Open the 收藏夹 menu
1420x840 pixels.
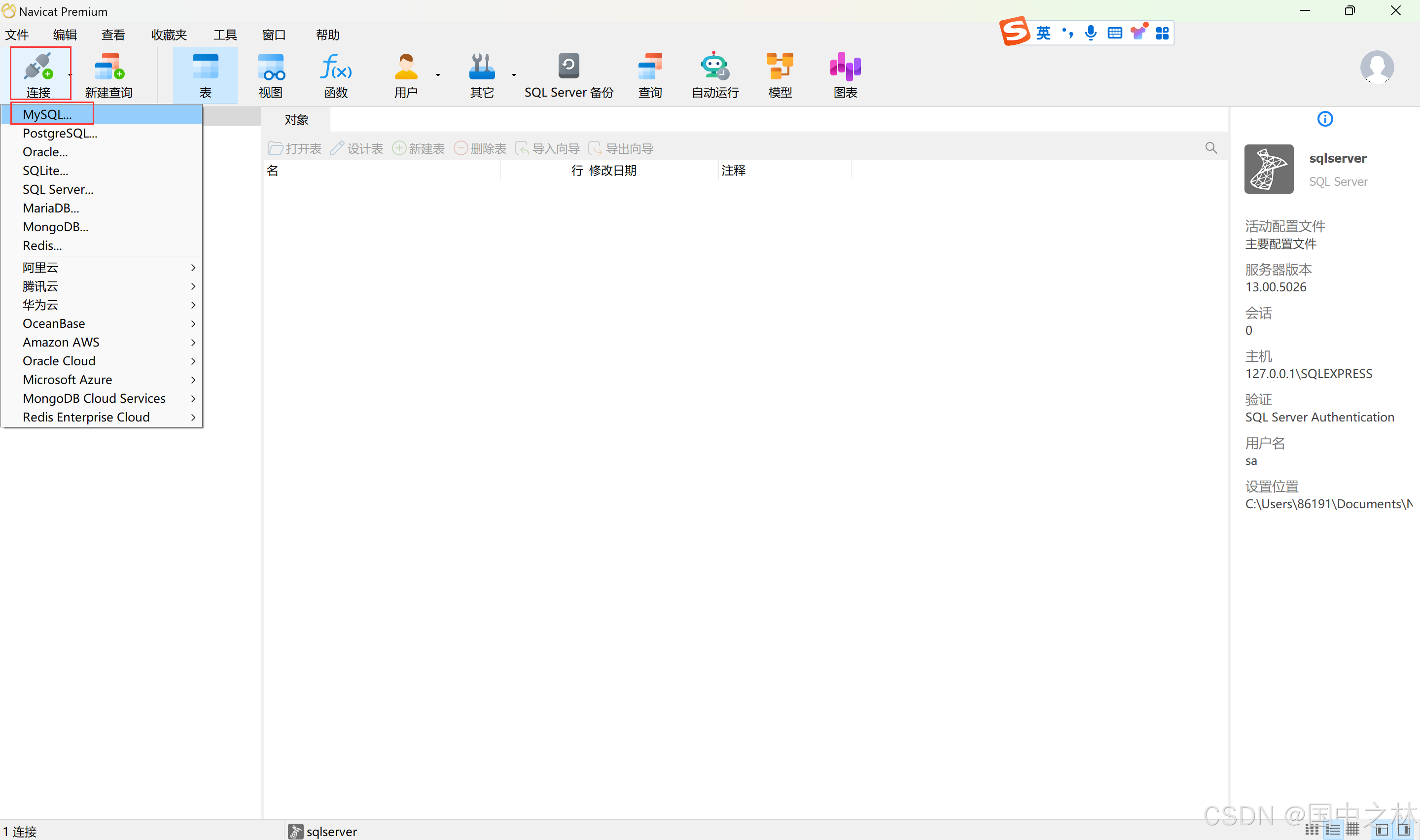click(169, 35)
